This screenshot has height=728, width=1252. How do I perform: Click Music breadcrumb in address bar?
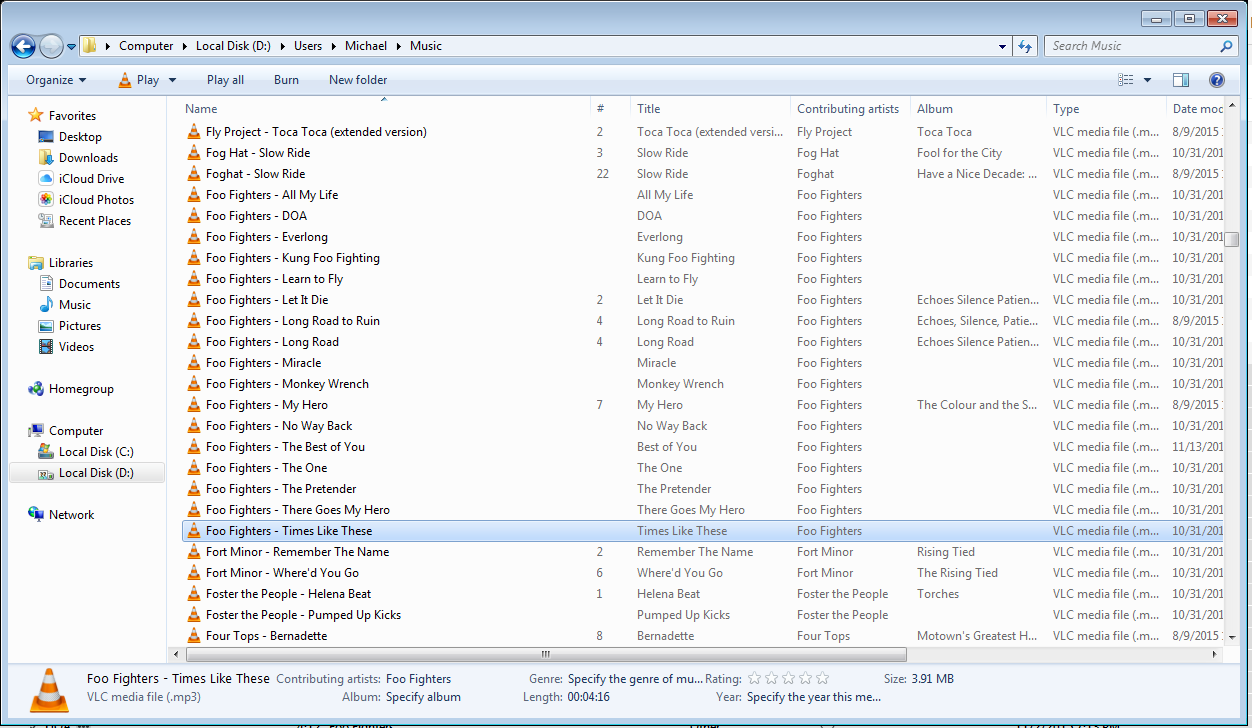coord(426,46)
